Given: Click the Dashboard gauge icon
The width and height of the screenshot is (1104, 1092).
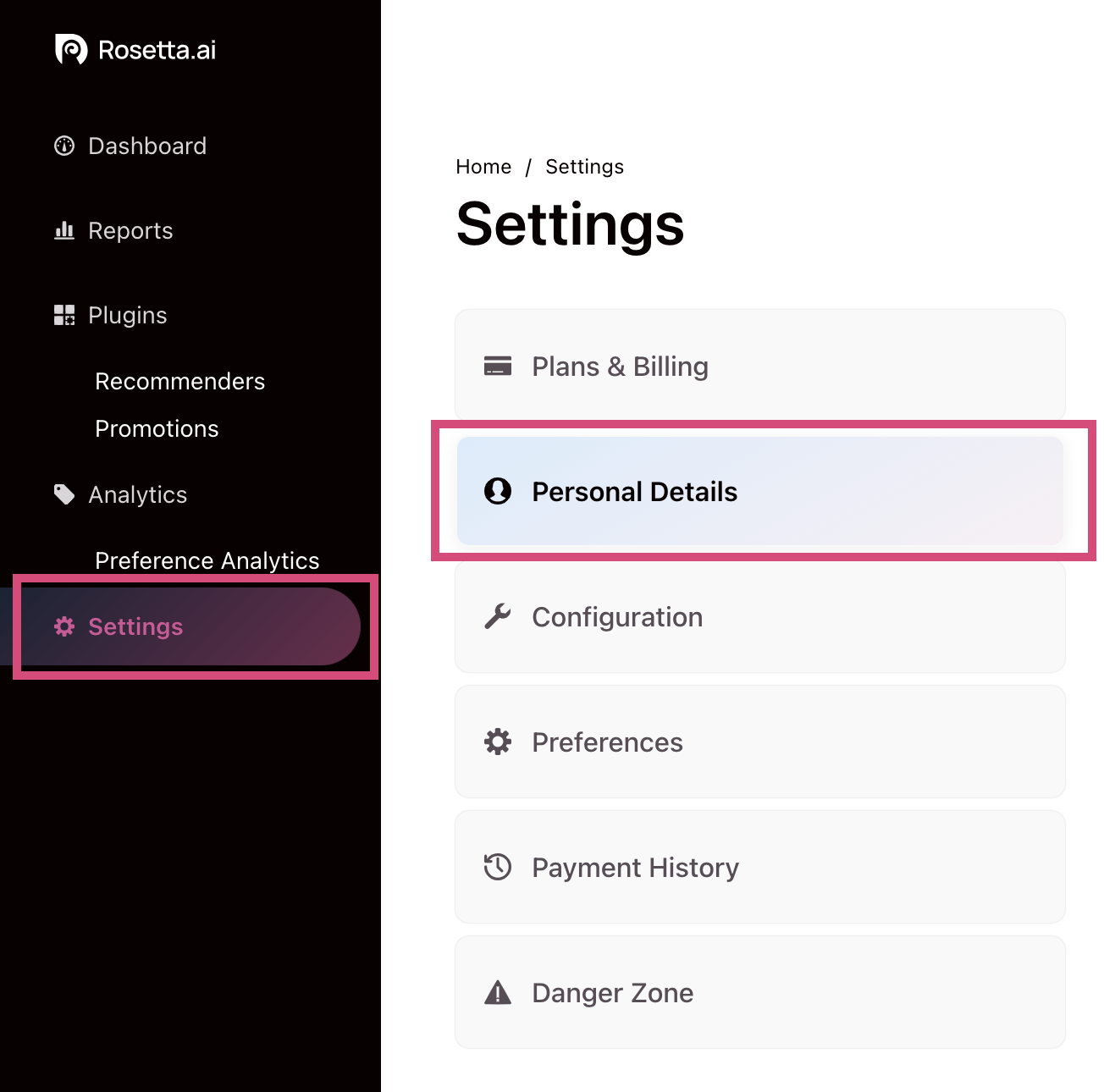Looking at the screenshot, I should click(64, 146).
